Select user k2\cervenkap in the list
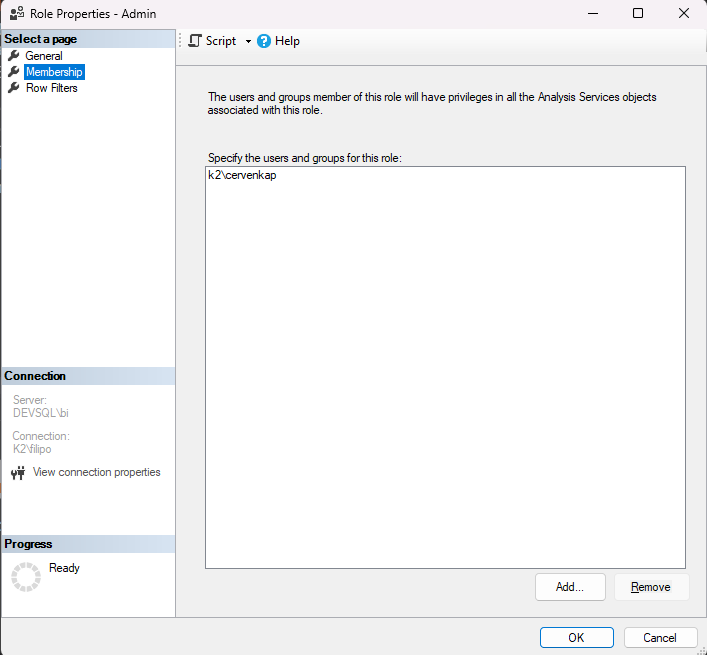Screen dimensions: 707x655 (x=242, y=175)
